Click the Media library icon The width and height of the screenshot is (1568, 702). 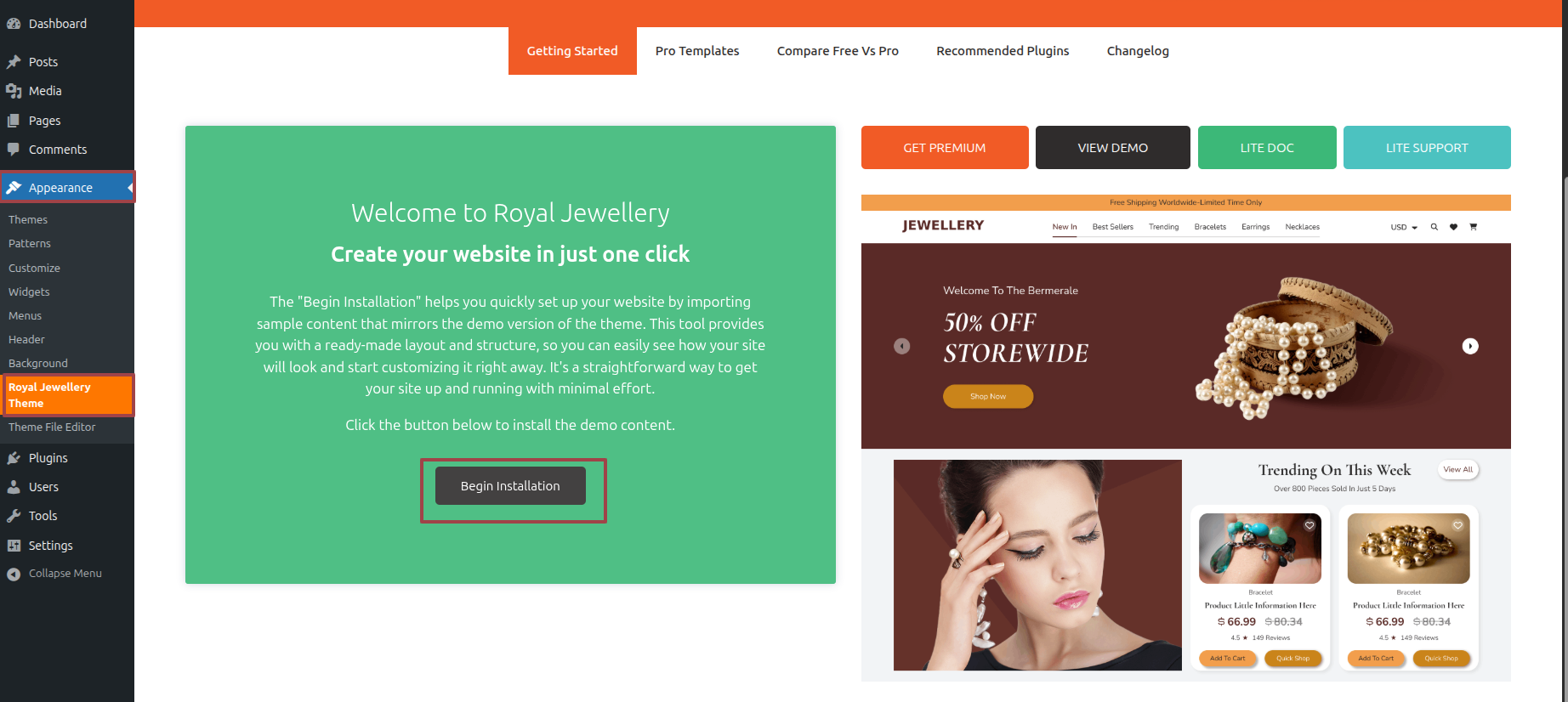click(14, 91)
